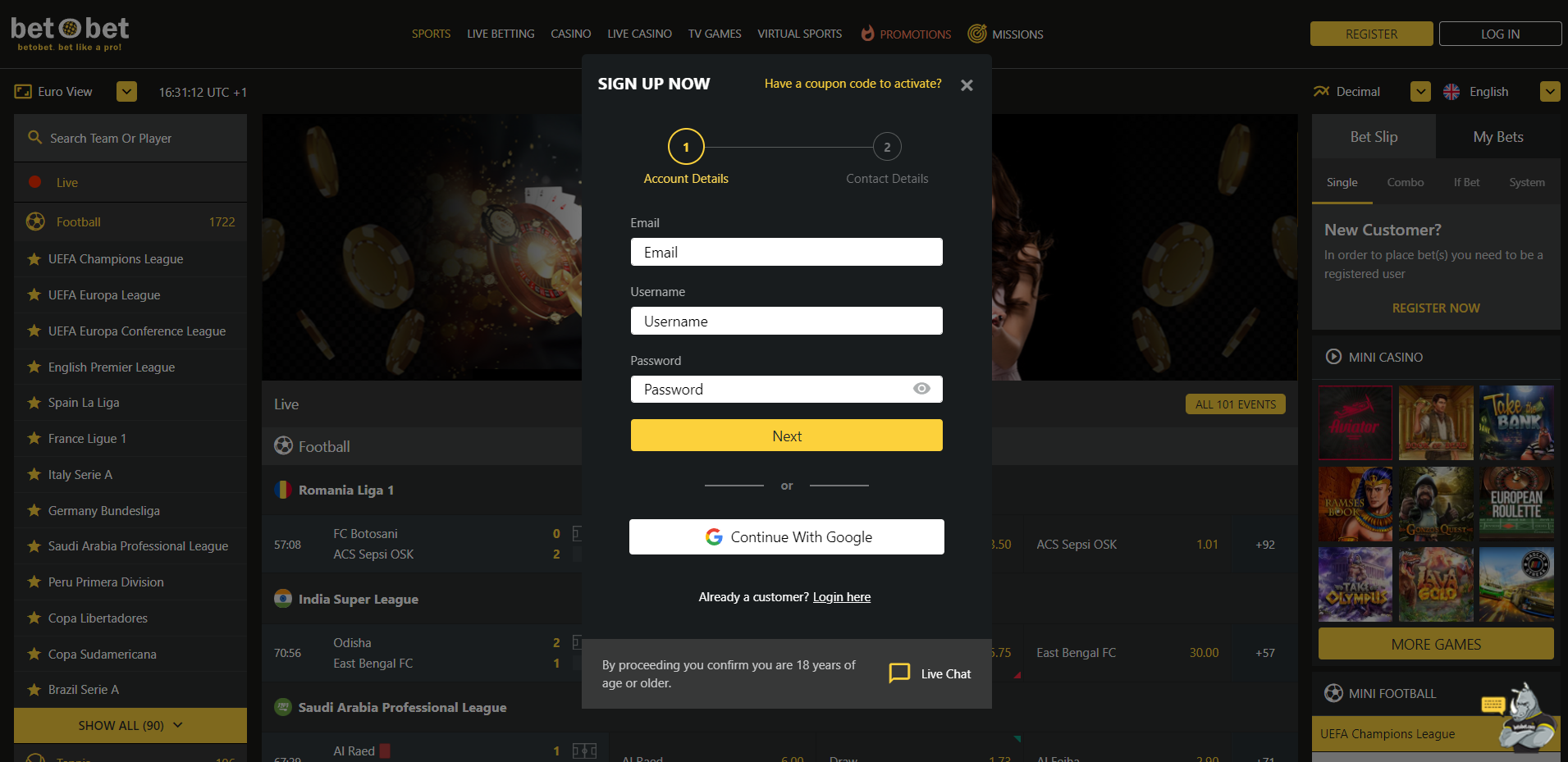The width and height of the screenshot is (1568, 762).
Task: Click the Promotions flame icon
Action: coord(867,34)
